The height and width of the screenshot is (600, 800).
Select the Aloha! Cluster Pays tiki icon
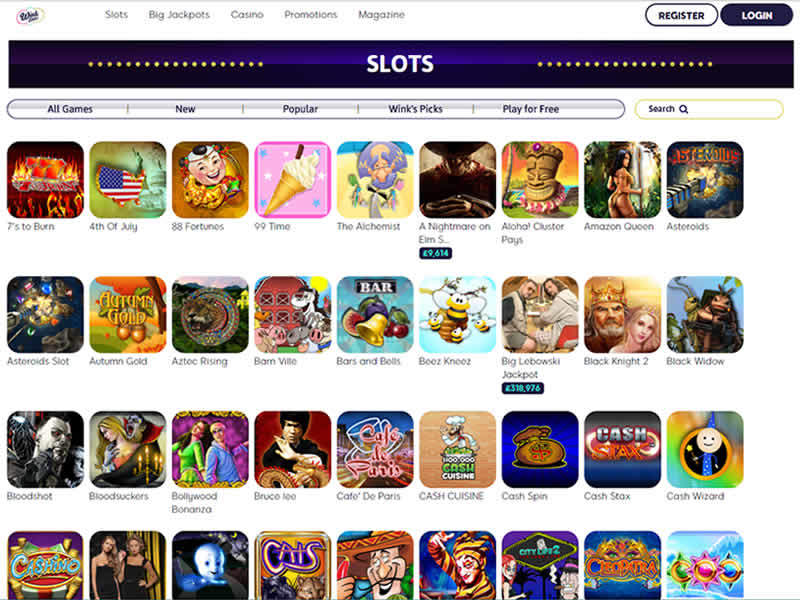(540, 180)
